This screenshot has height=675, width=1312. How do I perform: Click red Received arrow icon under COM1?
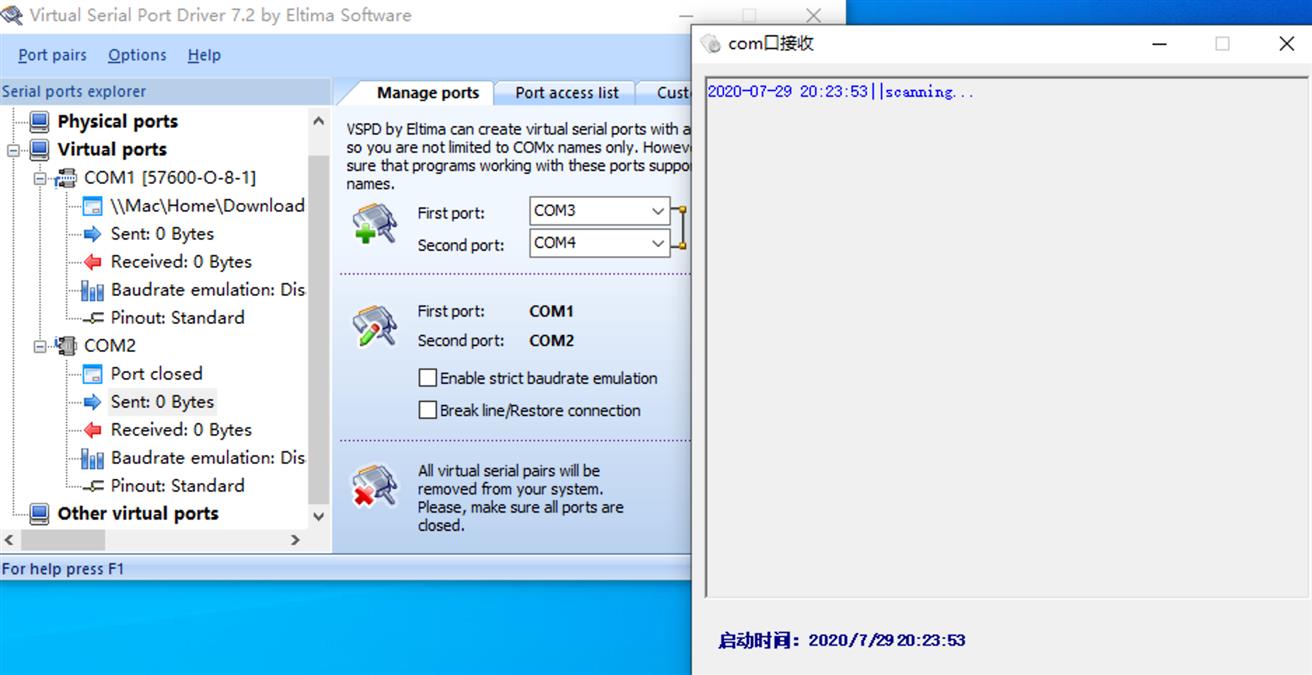[93, 261]
